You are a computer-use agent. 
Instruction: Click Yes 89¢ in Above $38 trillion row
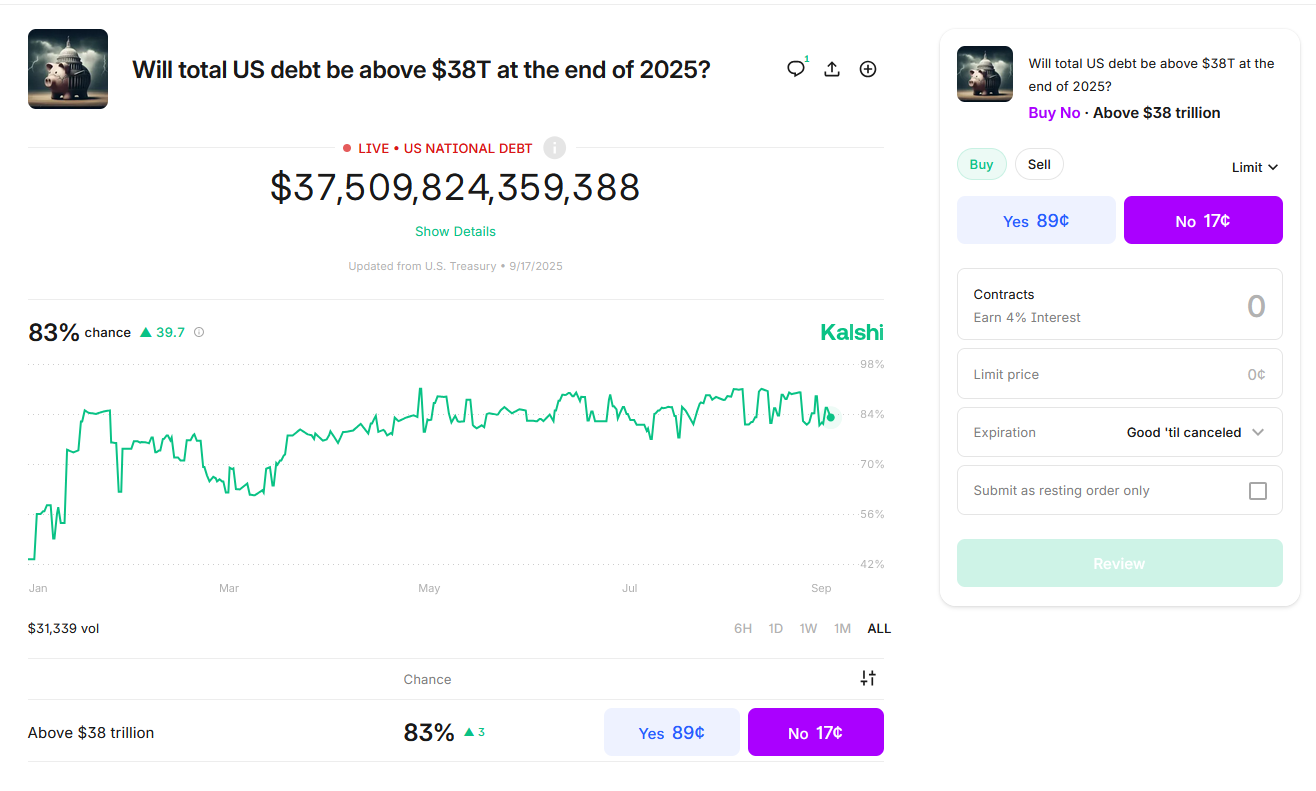(x=672, y=732)
